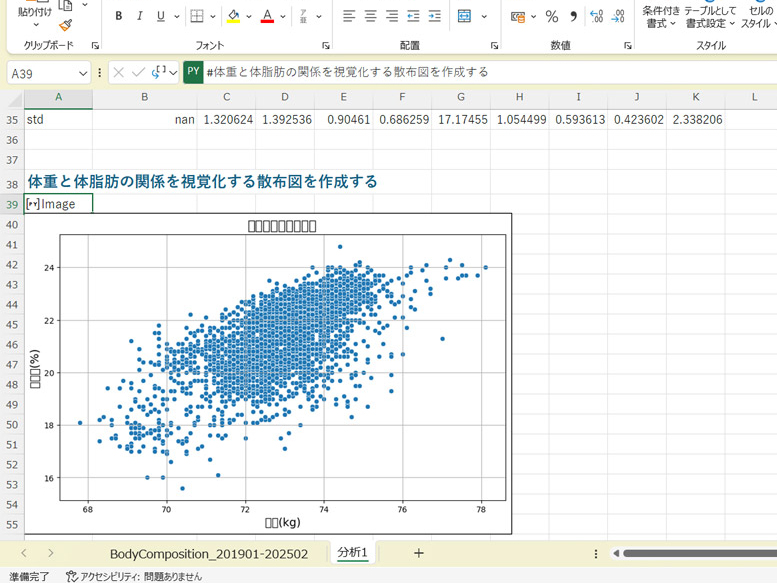The height and width of the screenshot is (583, 777).
Task: Click blue heading text in row 38
Action: coord(202,182)
